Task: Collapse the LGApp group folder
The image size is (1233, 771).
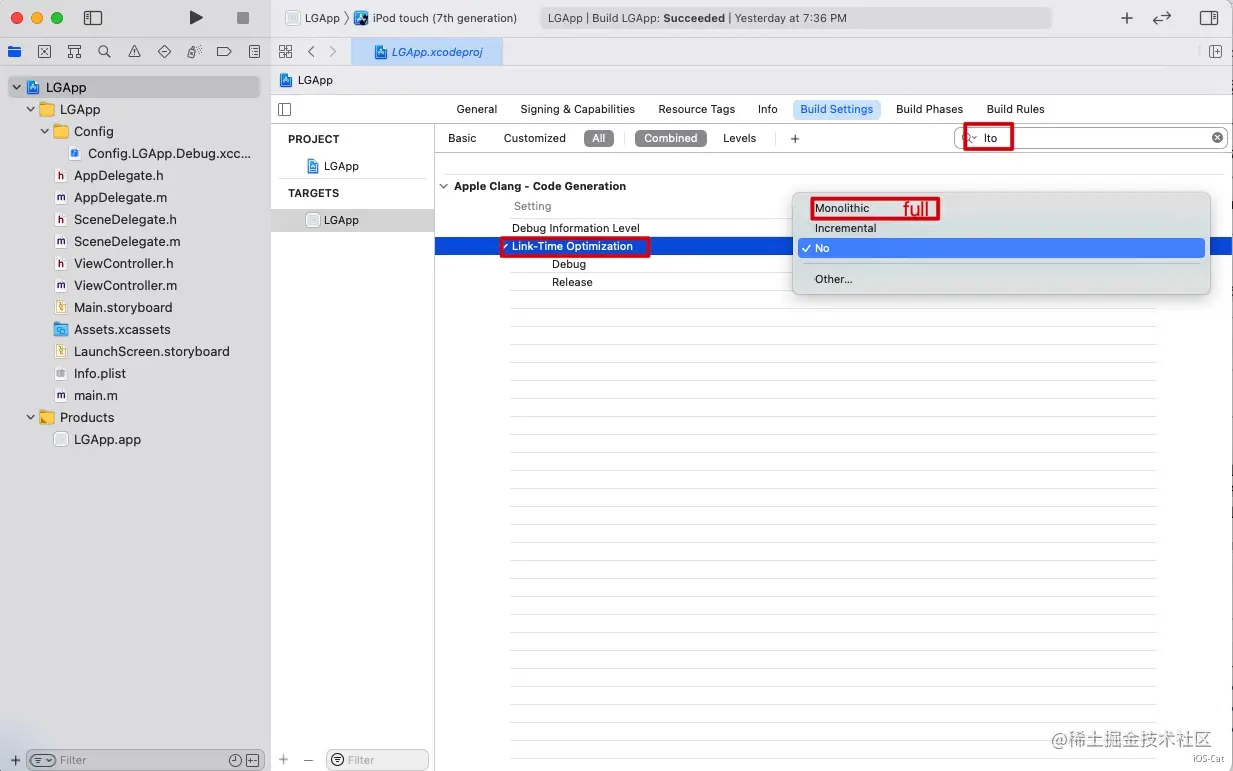Action: pos(31,109)
